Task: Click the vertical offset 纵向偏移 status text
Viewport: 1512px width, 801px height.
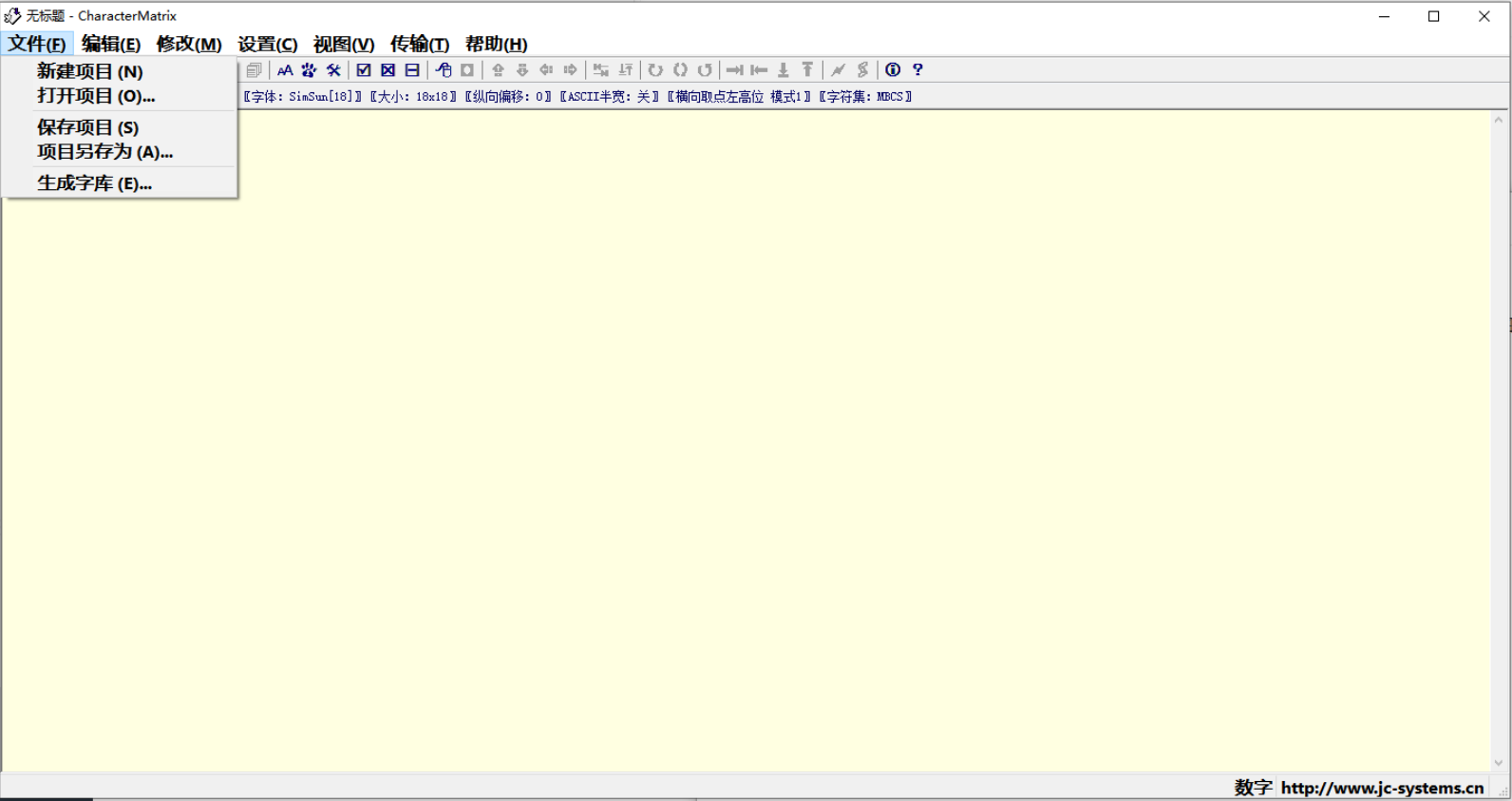Action: point(508,97)
